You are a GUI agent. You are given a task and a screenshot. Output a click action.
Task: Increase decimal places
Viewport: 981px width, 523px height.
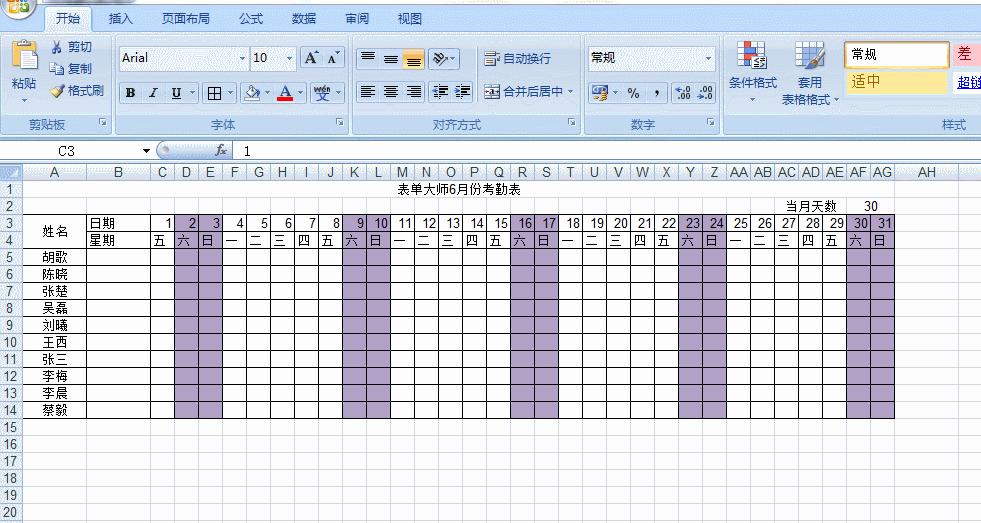tap(683, 93)
